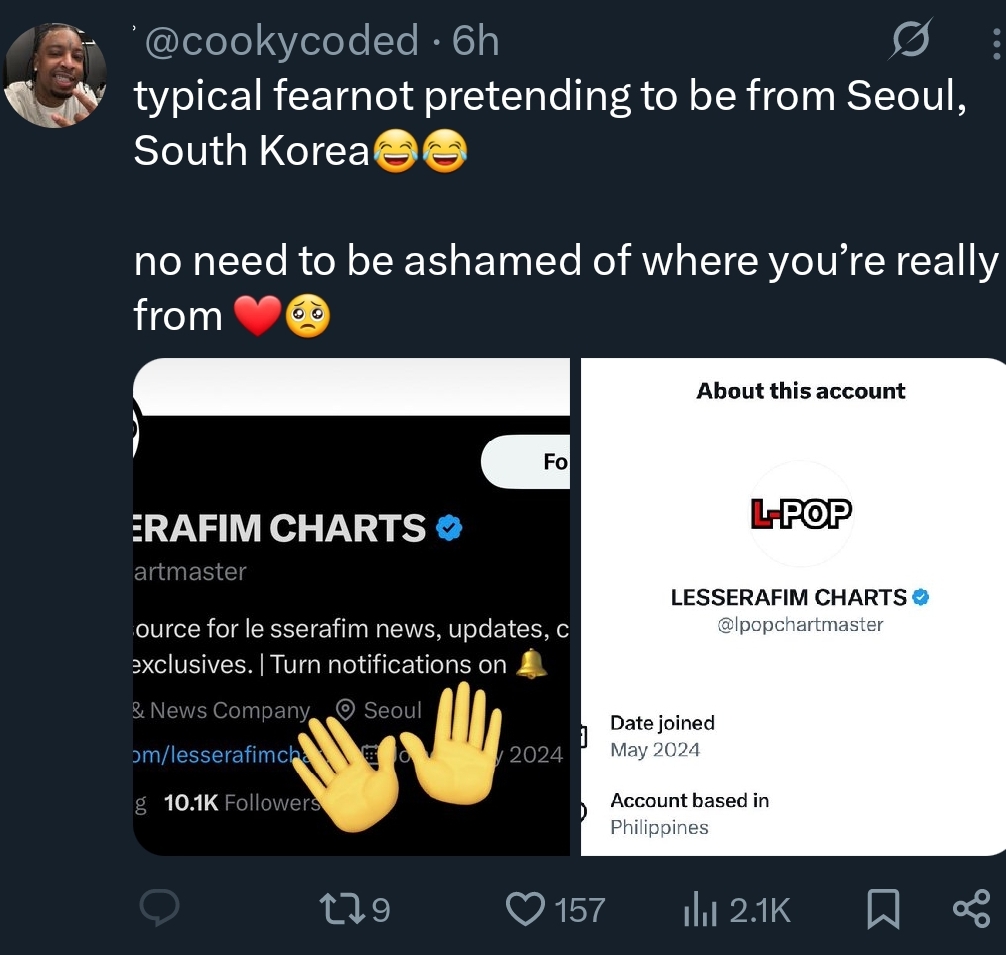Open the share icon
1006x955 pixels.
click(x=971, y=908)
